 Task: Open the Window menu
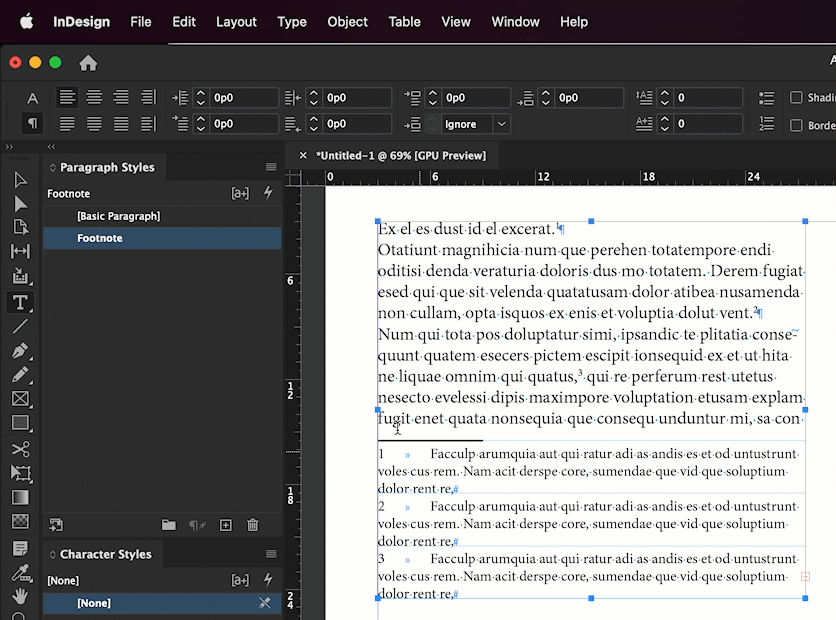point(516,22)
